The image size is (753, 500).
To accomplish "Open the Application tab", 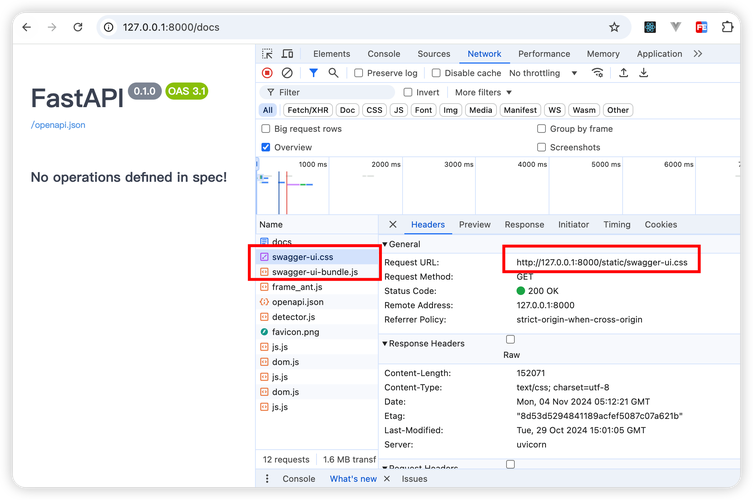I will coord(659,54).
